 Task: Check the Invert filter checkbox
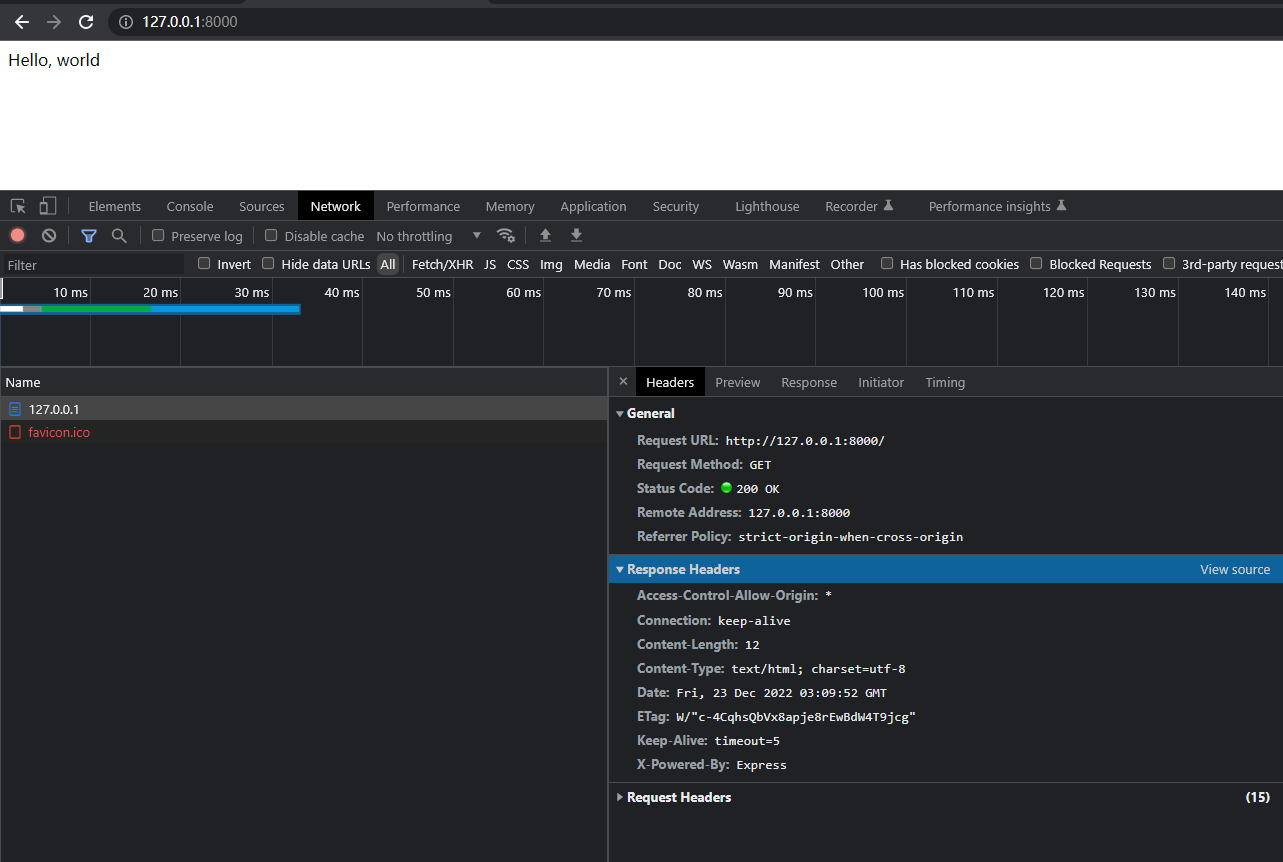pos(204,264)
